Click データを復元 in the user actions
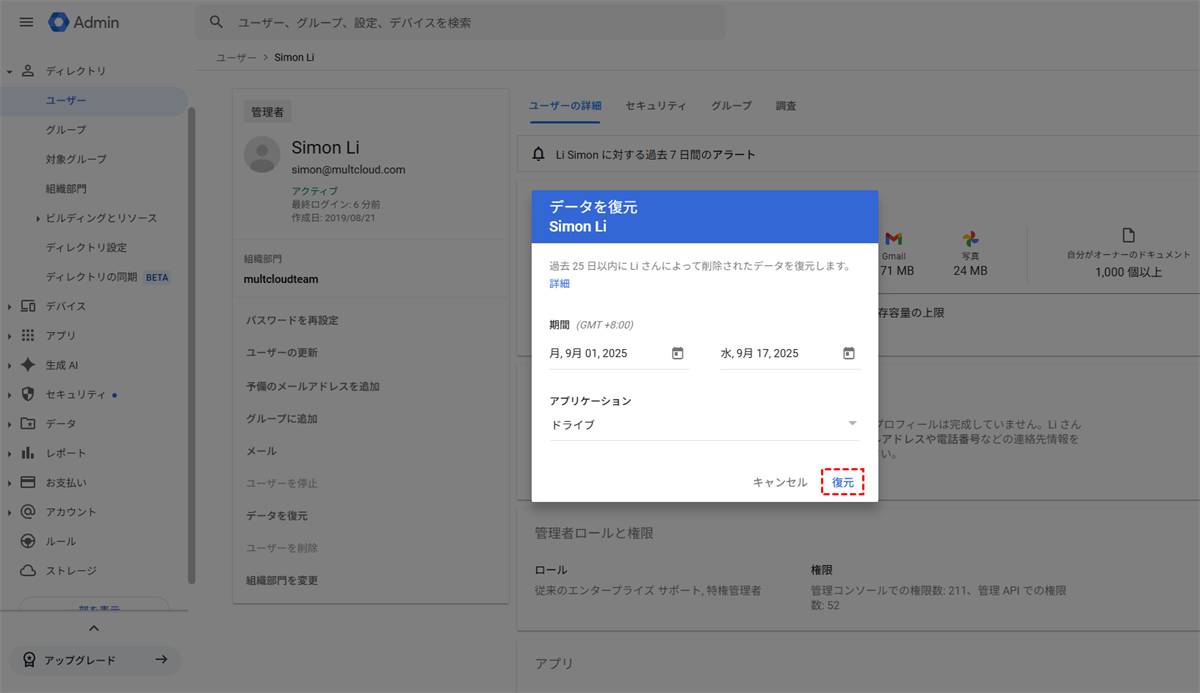This screenshot has width=1200, height=693. [x=277, y=516]
